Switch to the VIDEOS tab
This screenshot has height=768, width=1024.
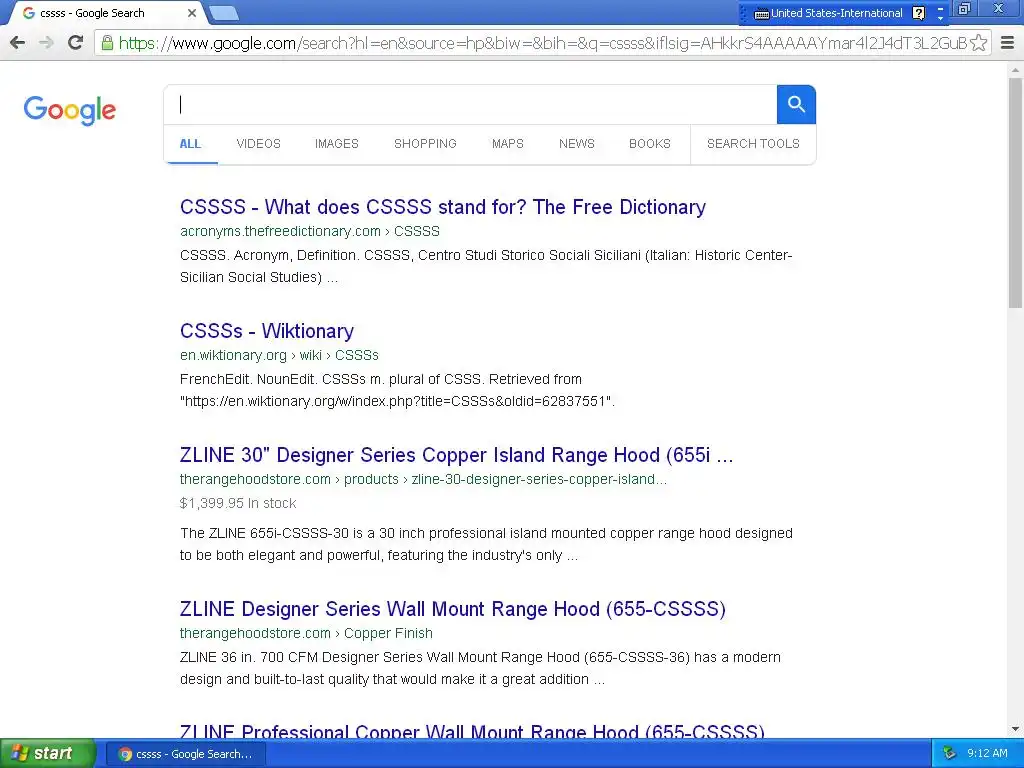(x=259, y=144)
